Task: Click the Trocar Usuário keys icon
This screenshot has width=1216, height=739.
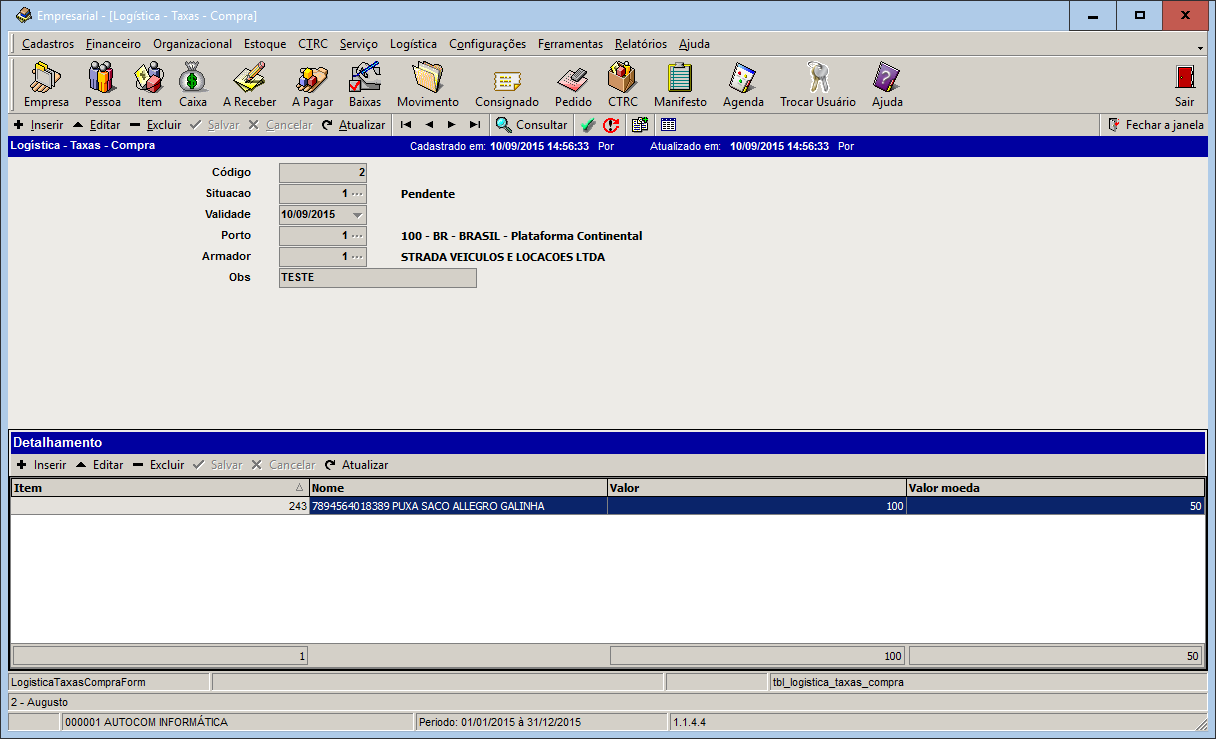Action: pyautogui.click(x=817, y=85)
